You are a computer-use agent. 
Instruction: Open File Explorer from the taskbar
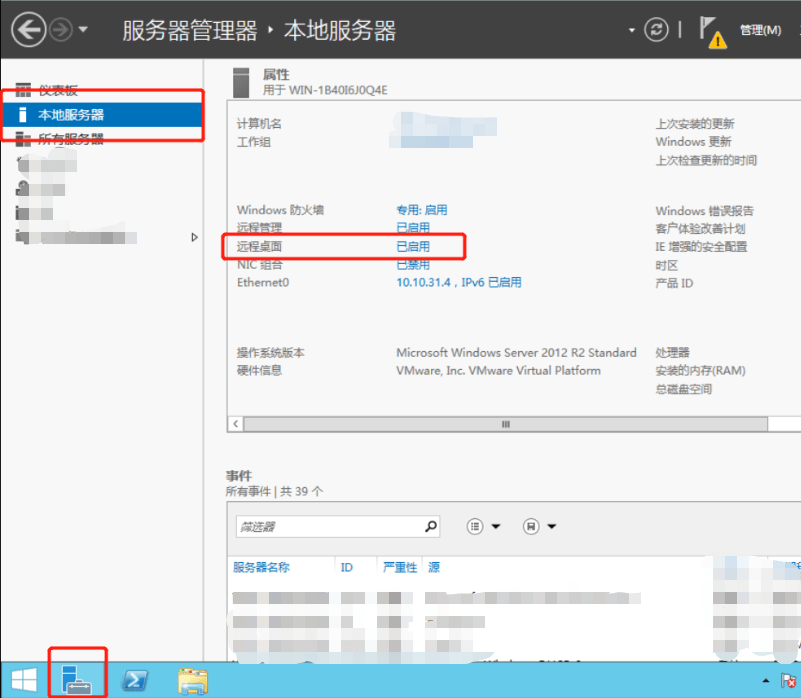pos(193,682)
